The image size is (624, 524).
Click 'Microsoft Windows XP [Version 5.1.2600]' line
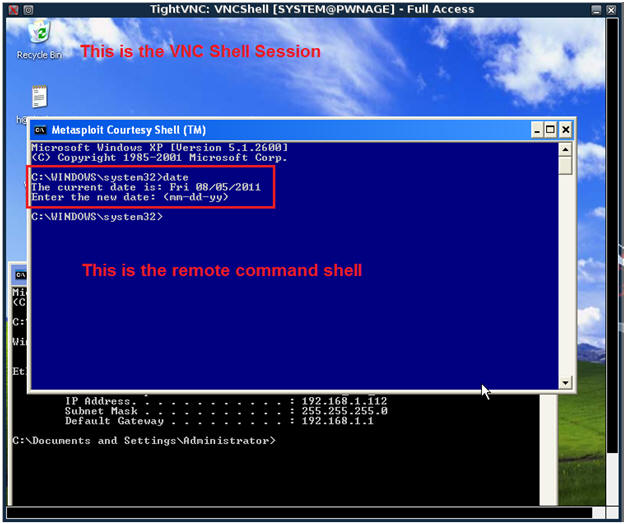coord(160,148)
